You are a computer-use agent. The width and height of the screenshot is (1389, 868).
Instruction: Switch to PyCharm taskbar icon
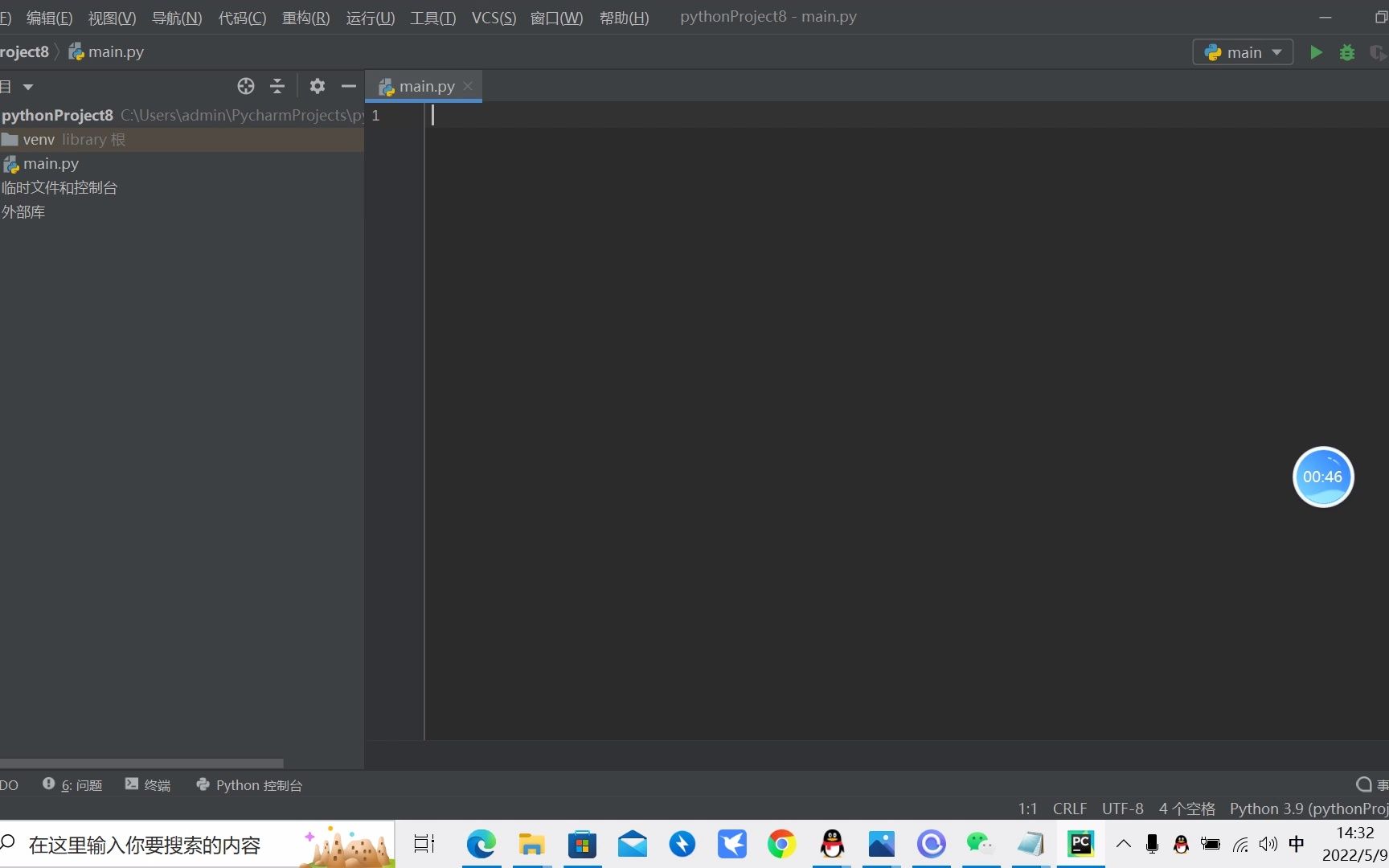[x=1080, y=844]
